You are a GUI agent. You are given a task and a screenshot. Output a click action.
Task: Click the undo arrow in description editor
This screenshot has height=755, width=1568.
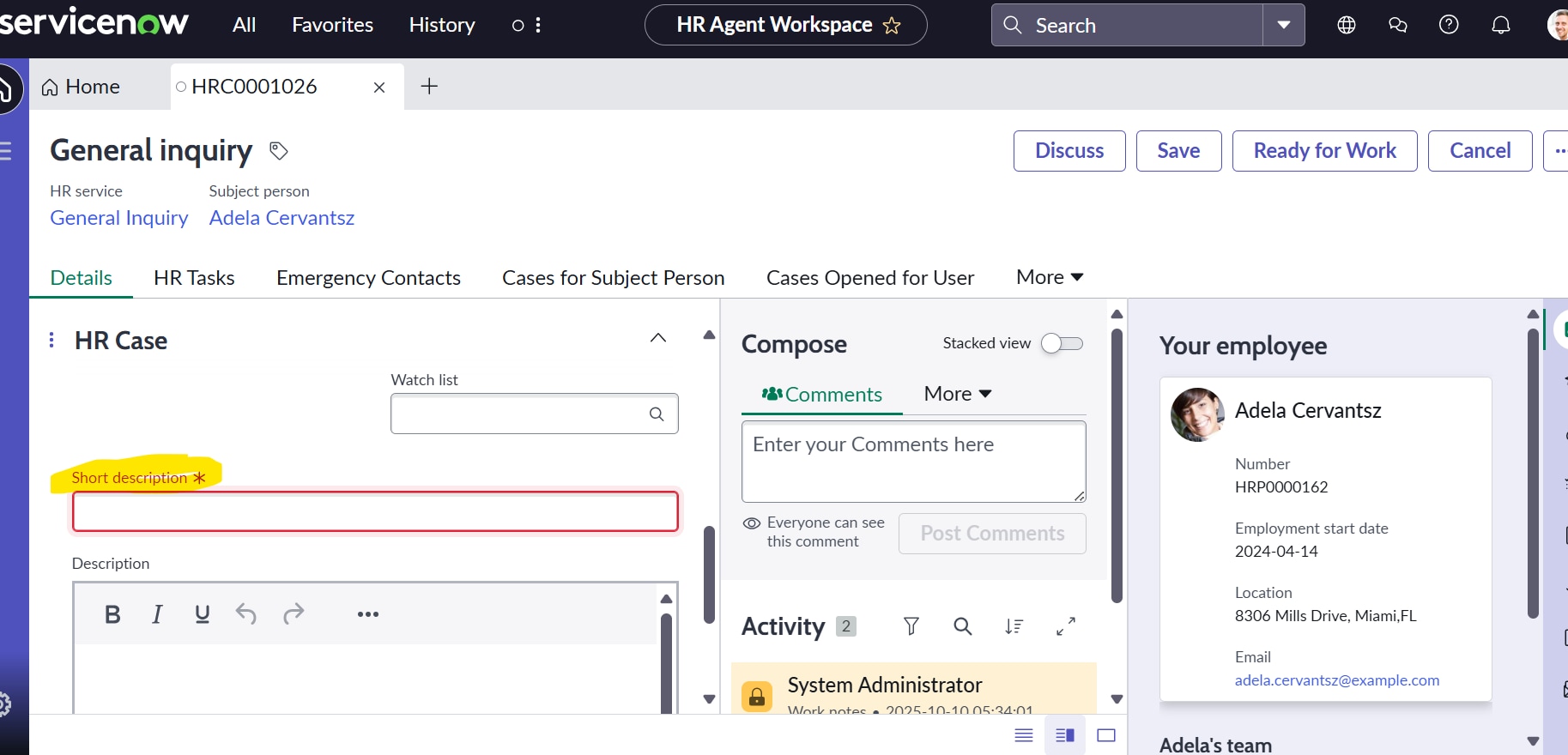246,614
